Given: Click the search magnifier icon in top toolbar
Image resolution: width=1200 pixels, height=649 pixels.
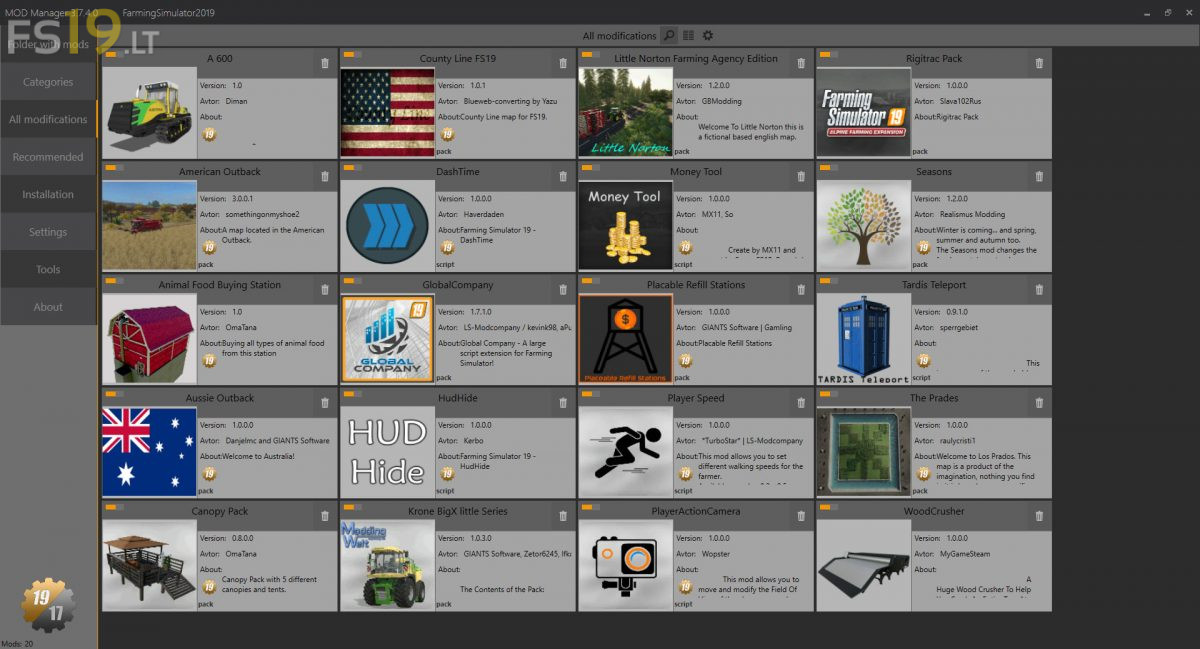Looking at the screenshot, I should (670, 36).
